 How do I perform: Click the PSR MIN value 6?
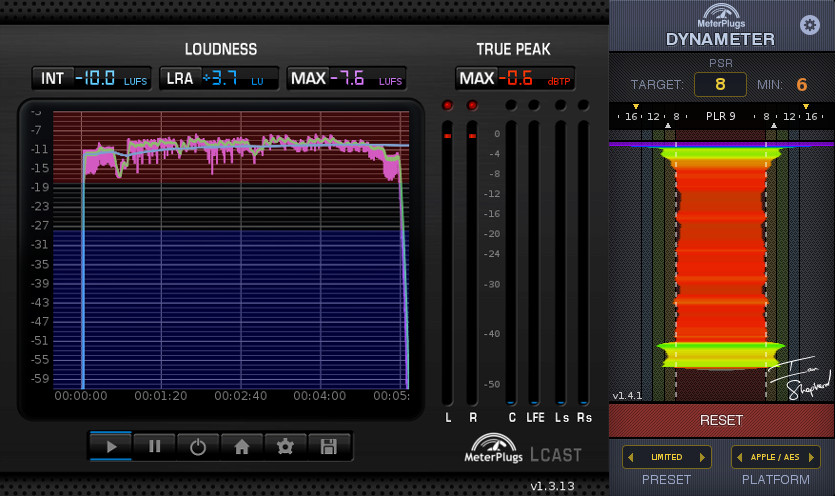pos(801,84)
